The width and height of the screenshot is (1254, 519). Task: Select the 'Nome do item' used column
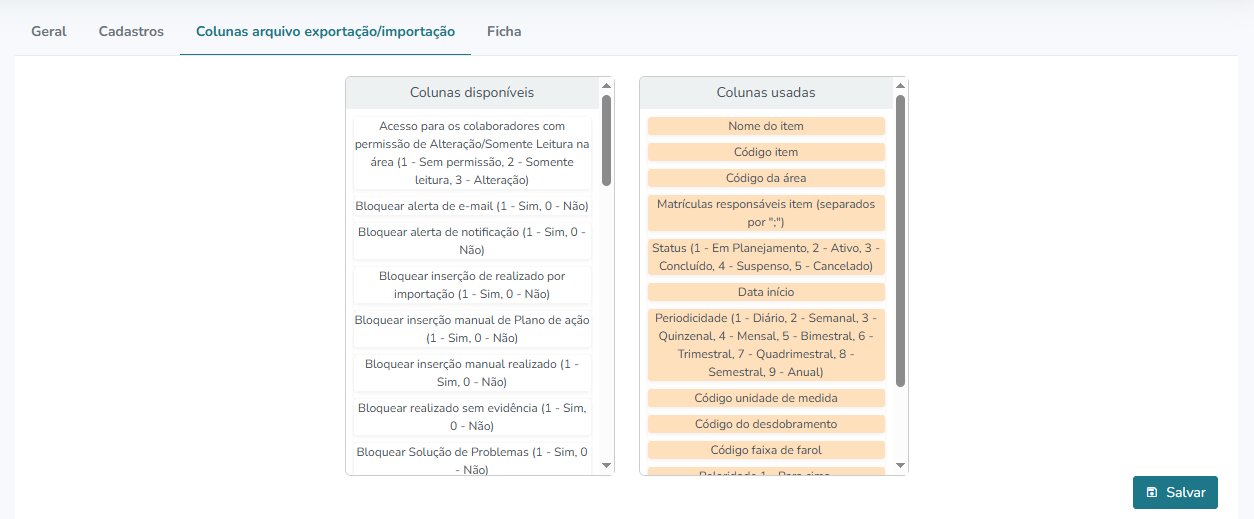[766, 126]
